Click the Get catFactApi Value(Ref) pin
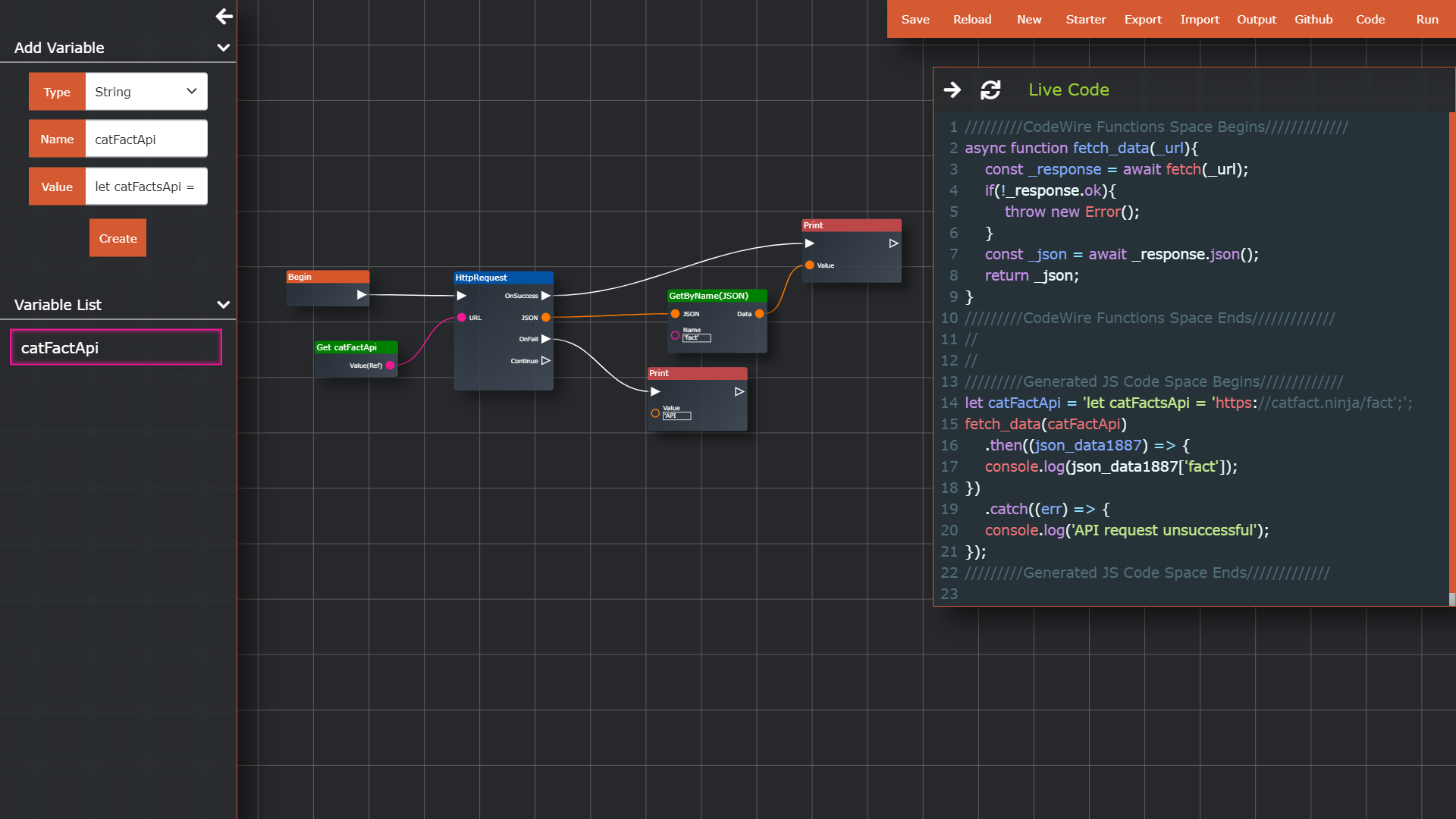Screen dimensions: 1456x819 click(x=390, y=366)
